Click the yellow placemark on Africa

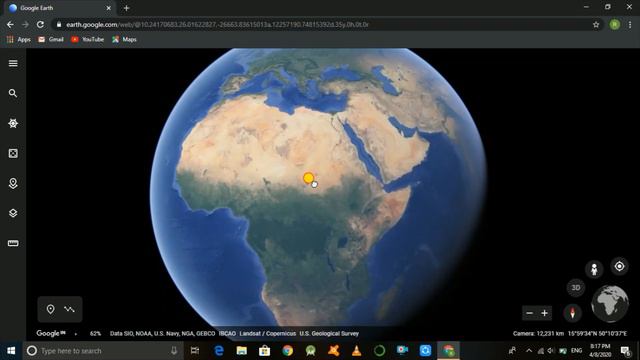(309, 178)
